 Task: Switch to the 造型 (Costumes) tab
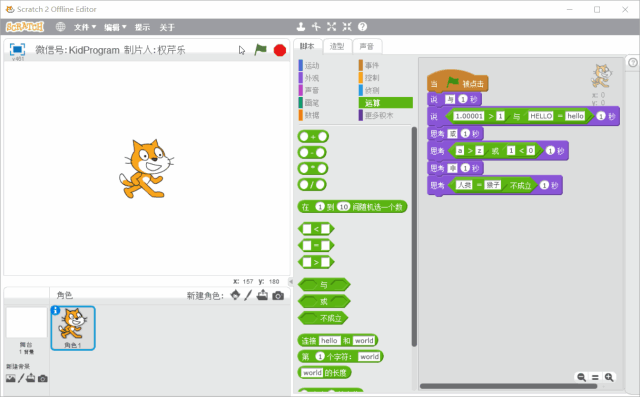point(337,47)
